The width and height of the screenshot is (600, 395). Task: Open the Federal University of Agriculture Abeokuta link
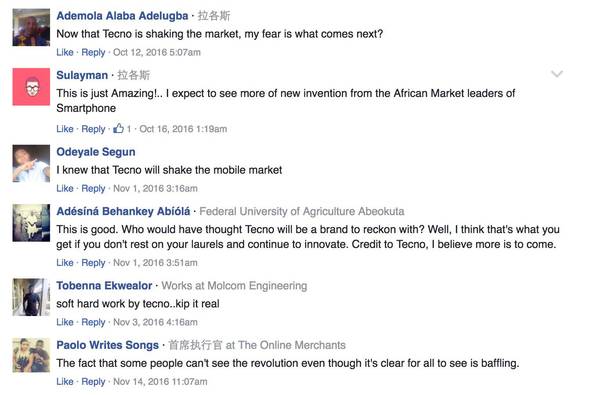click(x=302, y=211)
